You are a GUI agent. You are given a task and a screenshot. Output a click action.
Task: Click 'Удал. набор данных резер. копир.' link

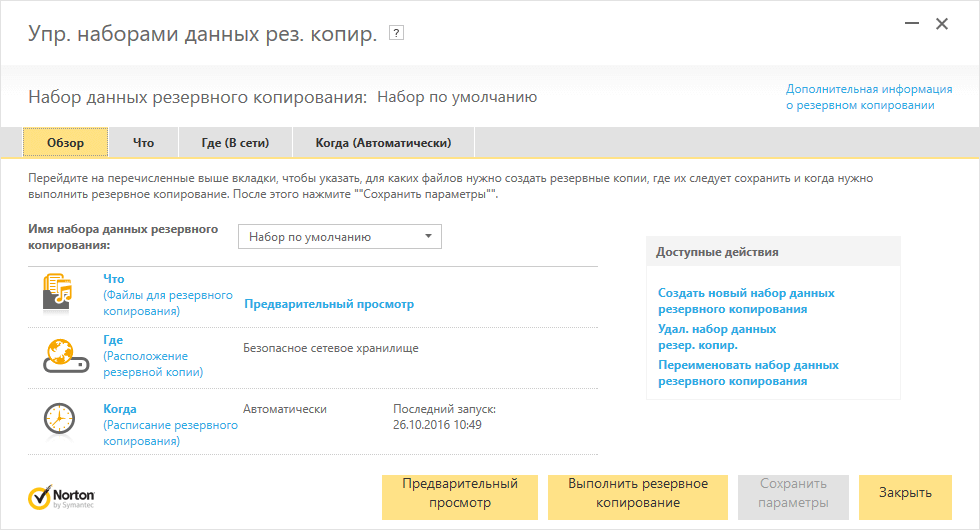tap(716, 337)
